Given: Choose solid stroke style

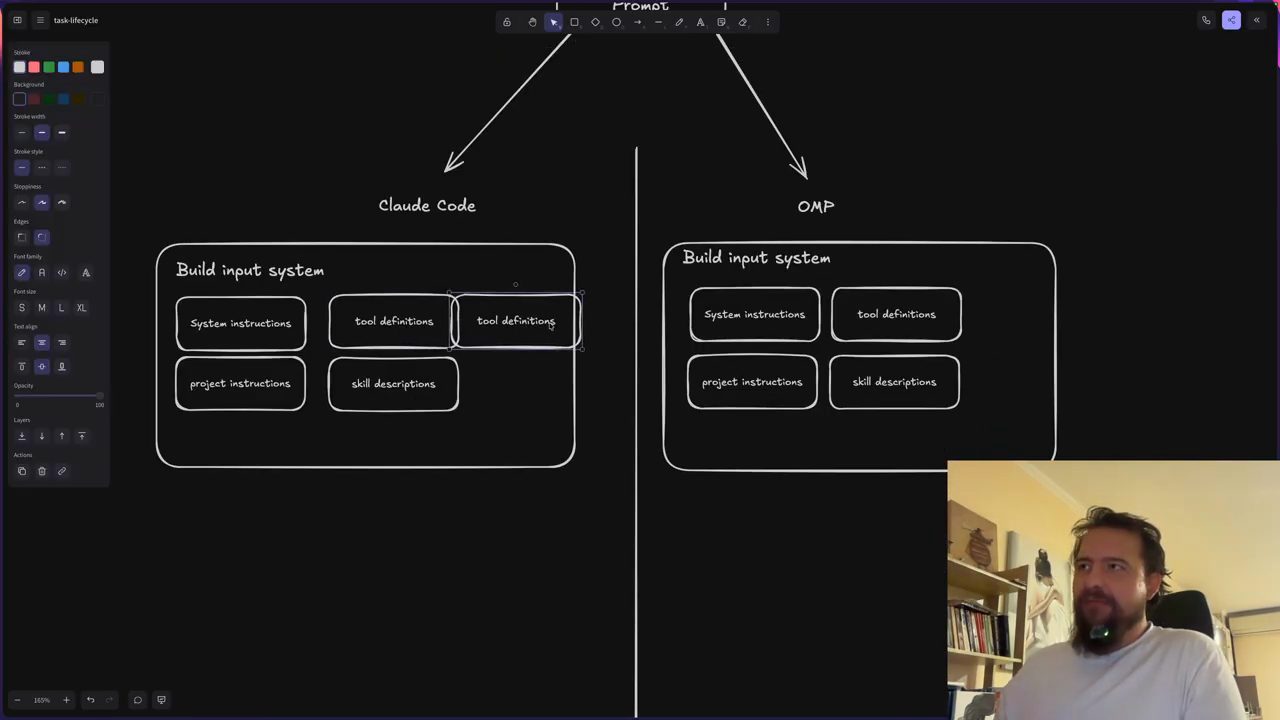Looking at the screenshot, I should click(x=22, y=167).
